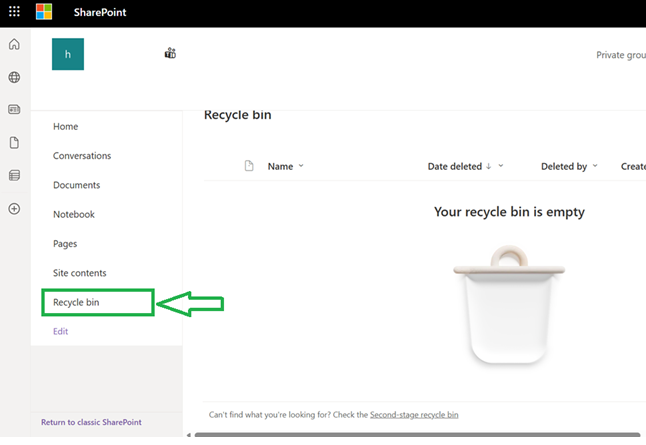Image resolution: width=646 pixels, height=445 pixels.
Task: Open My news icon in app bar
Action: 14,110
